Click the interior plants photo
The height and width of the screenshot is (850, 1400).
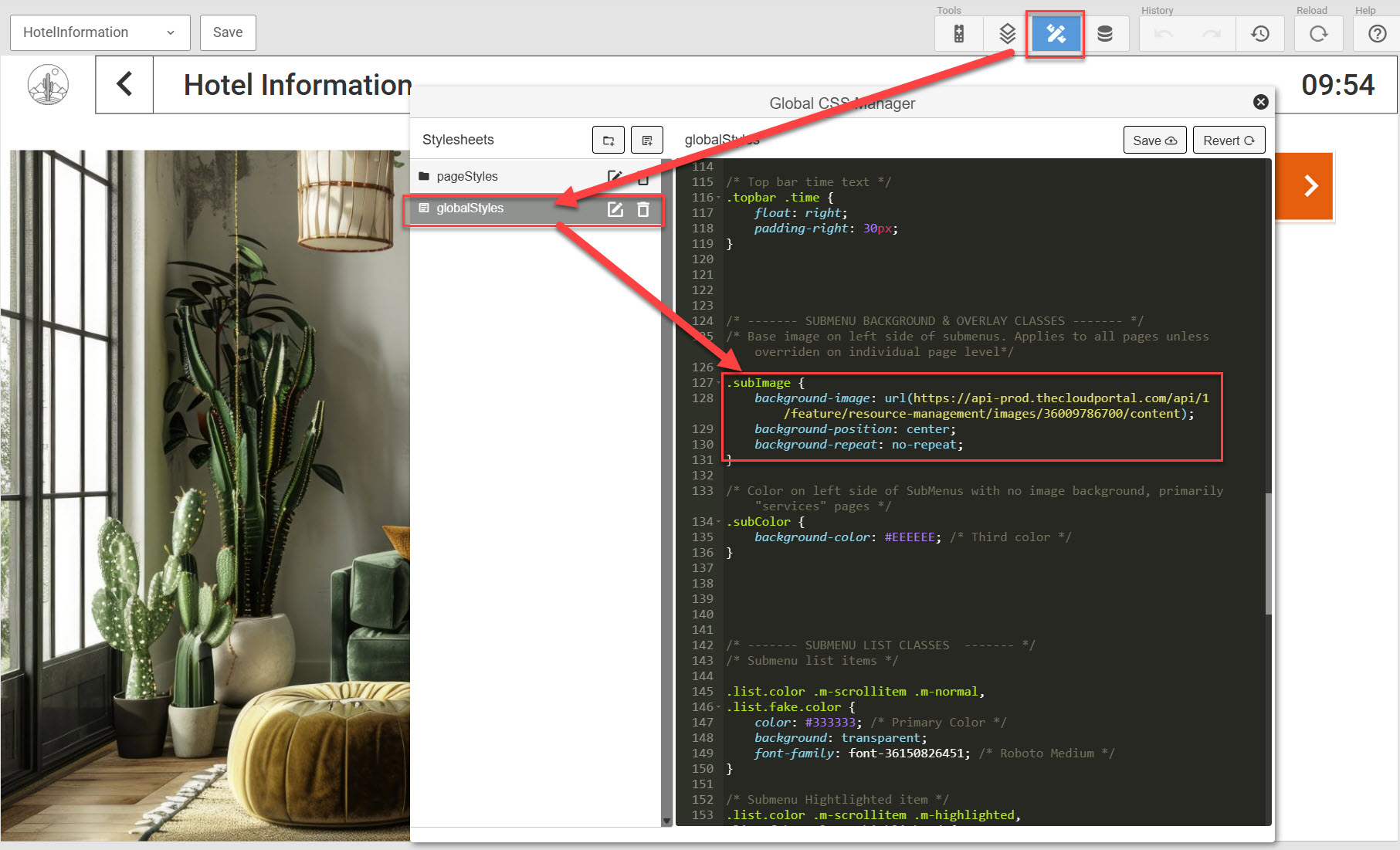pos(205,495)
